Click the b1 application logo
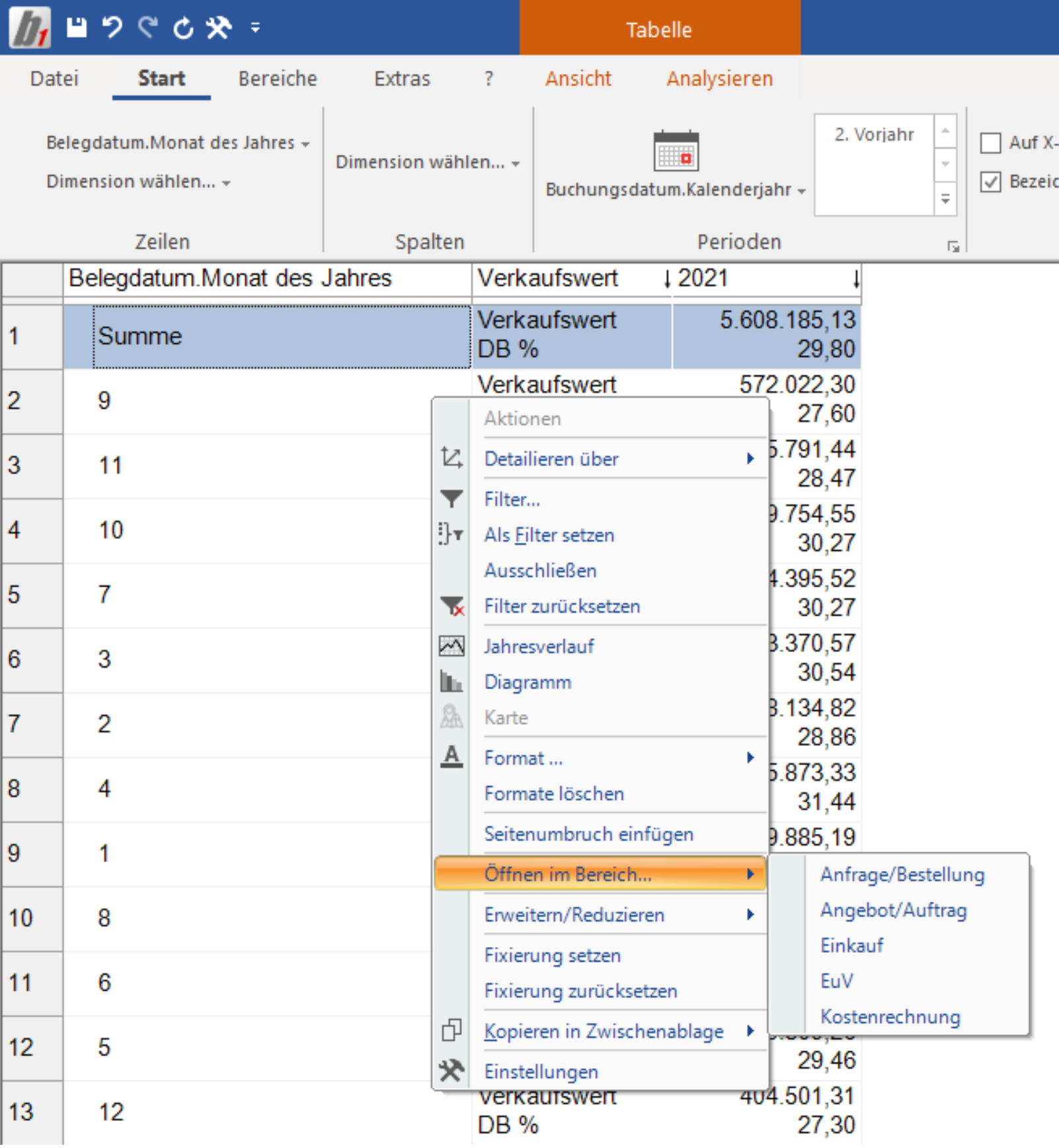1059x1148 pixels. pyautogui.click(x=30, y=28)
